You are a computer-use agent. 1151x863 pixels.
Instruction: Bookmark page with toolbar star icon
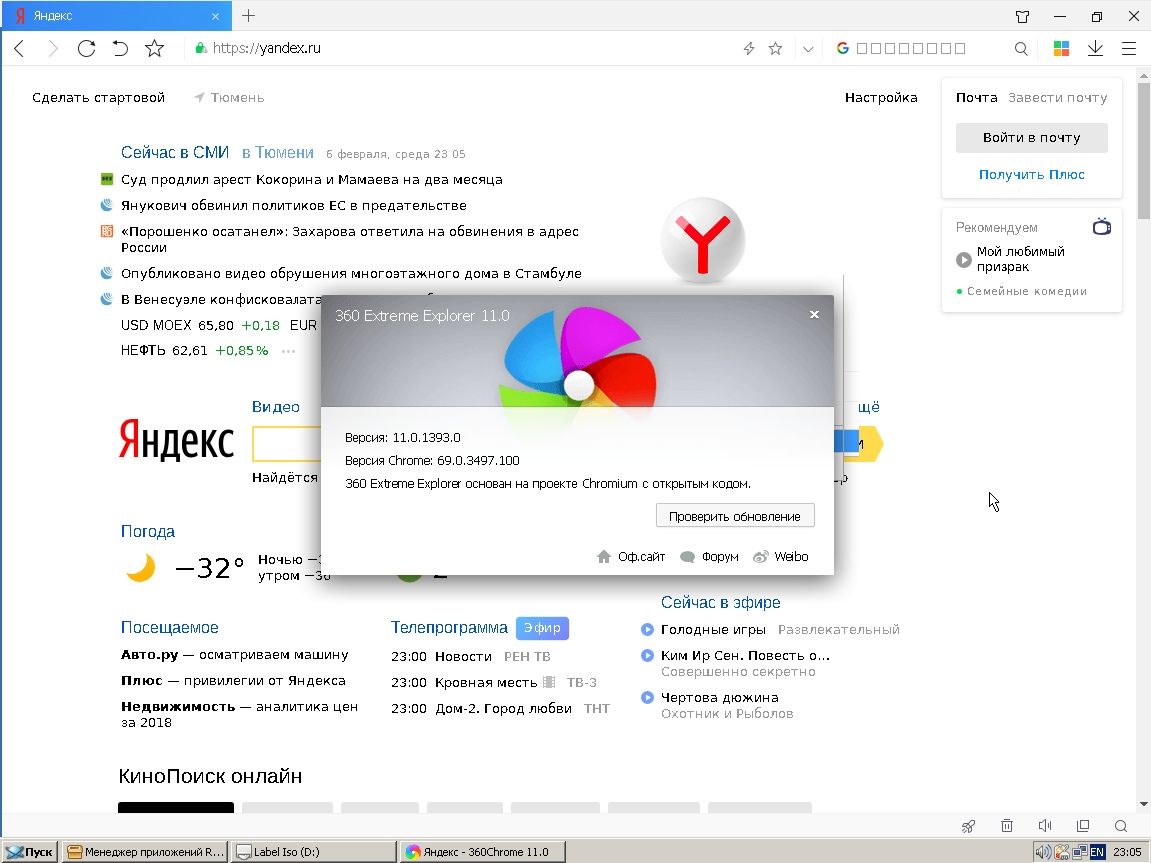pos(154,48)
